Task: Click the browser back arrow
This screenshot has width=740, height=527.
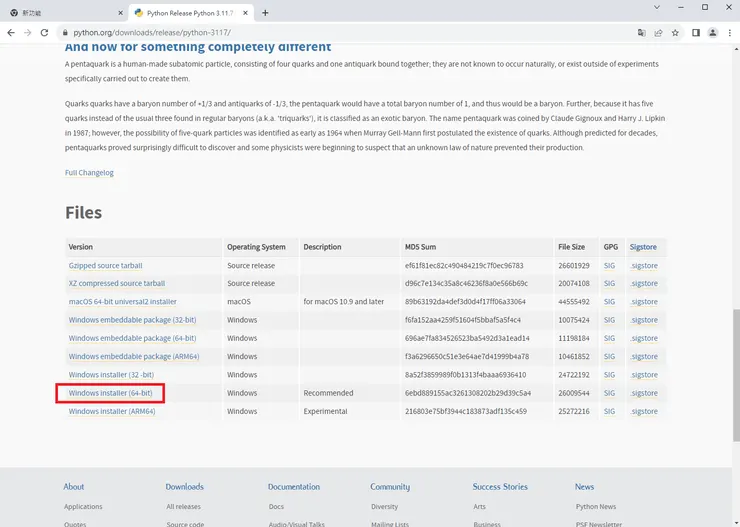Action: coord(11,32)
